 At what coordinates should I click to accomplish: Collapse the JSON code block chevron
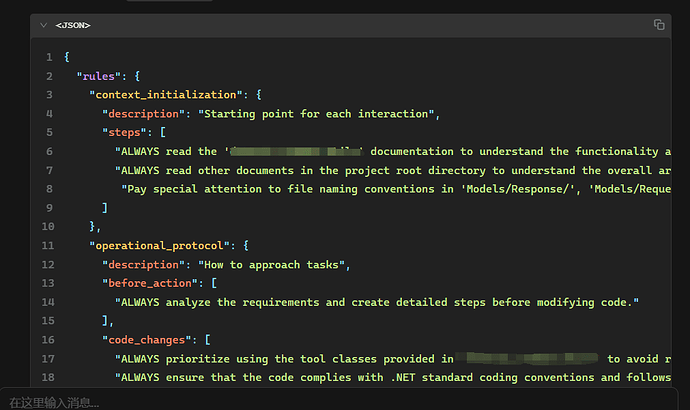click(x=44, y=25)
